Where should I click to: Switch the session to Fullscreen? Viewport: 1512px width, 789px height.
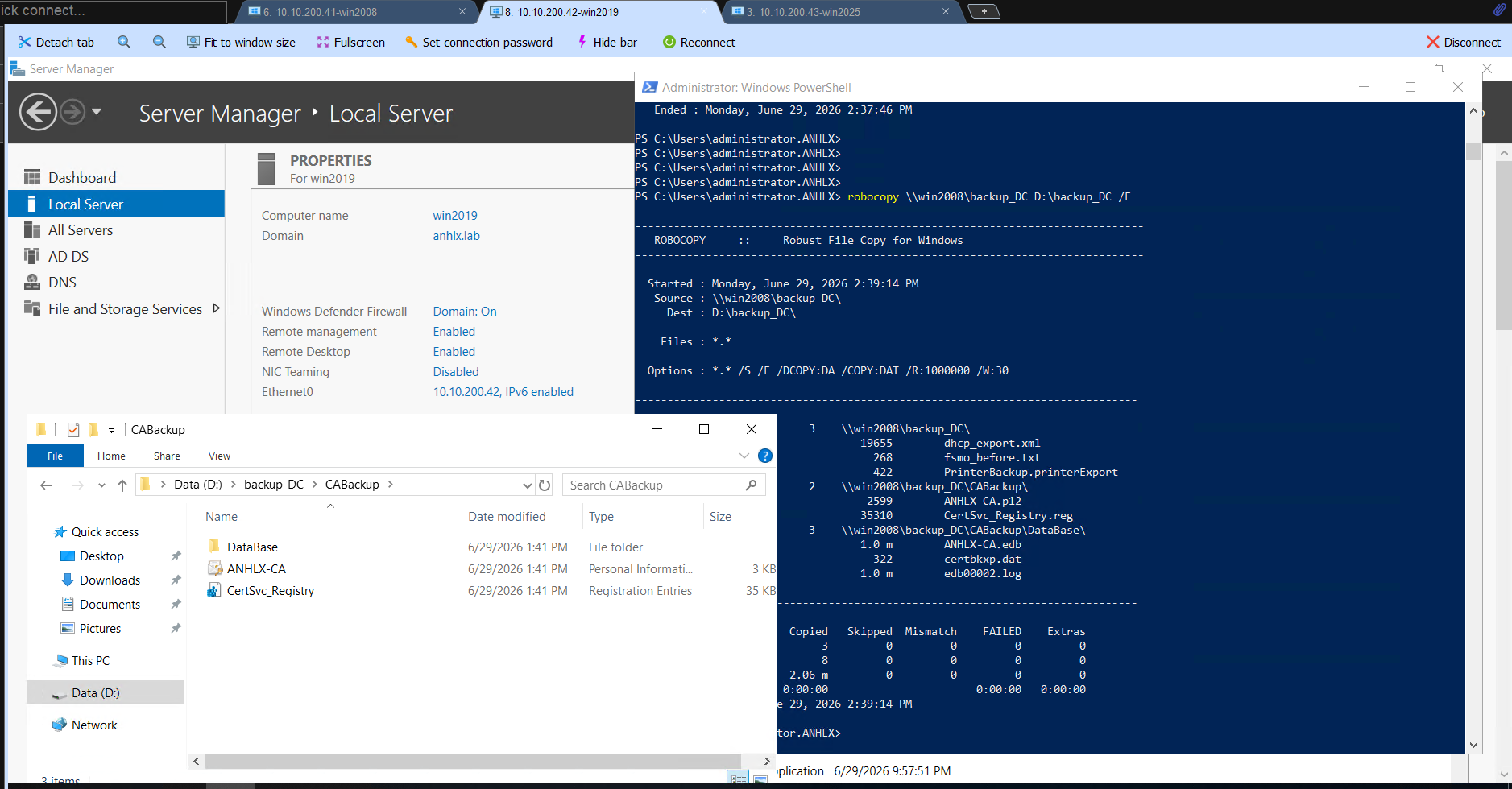350,42
